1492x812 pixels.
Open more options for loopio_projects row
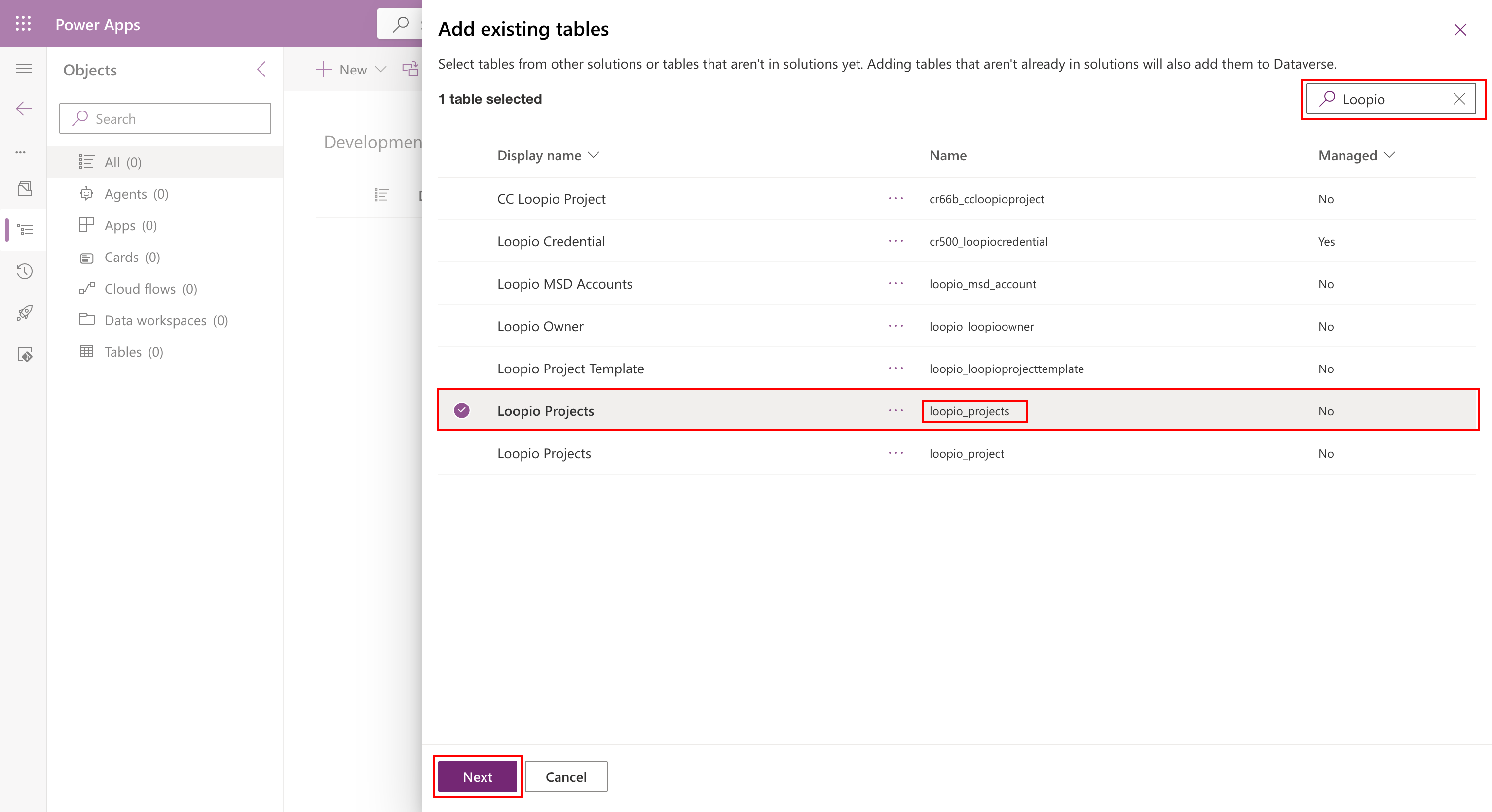[896, 410]
